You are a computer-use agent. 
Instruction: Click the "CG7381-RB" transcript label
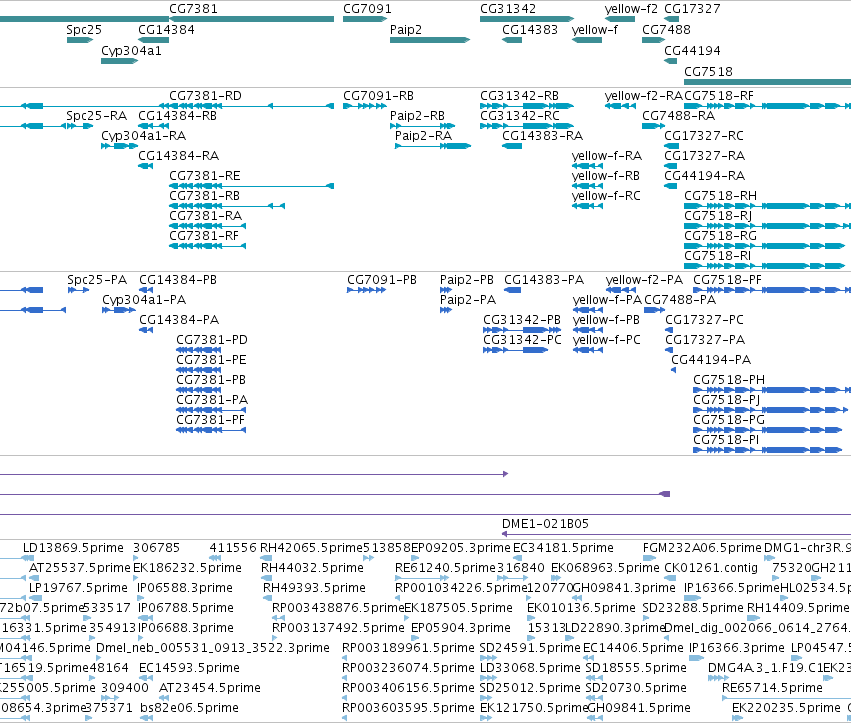[205, 196]
